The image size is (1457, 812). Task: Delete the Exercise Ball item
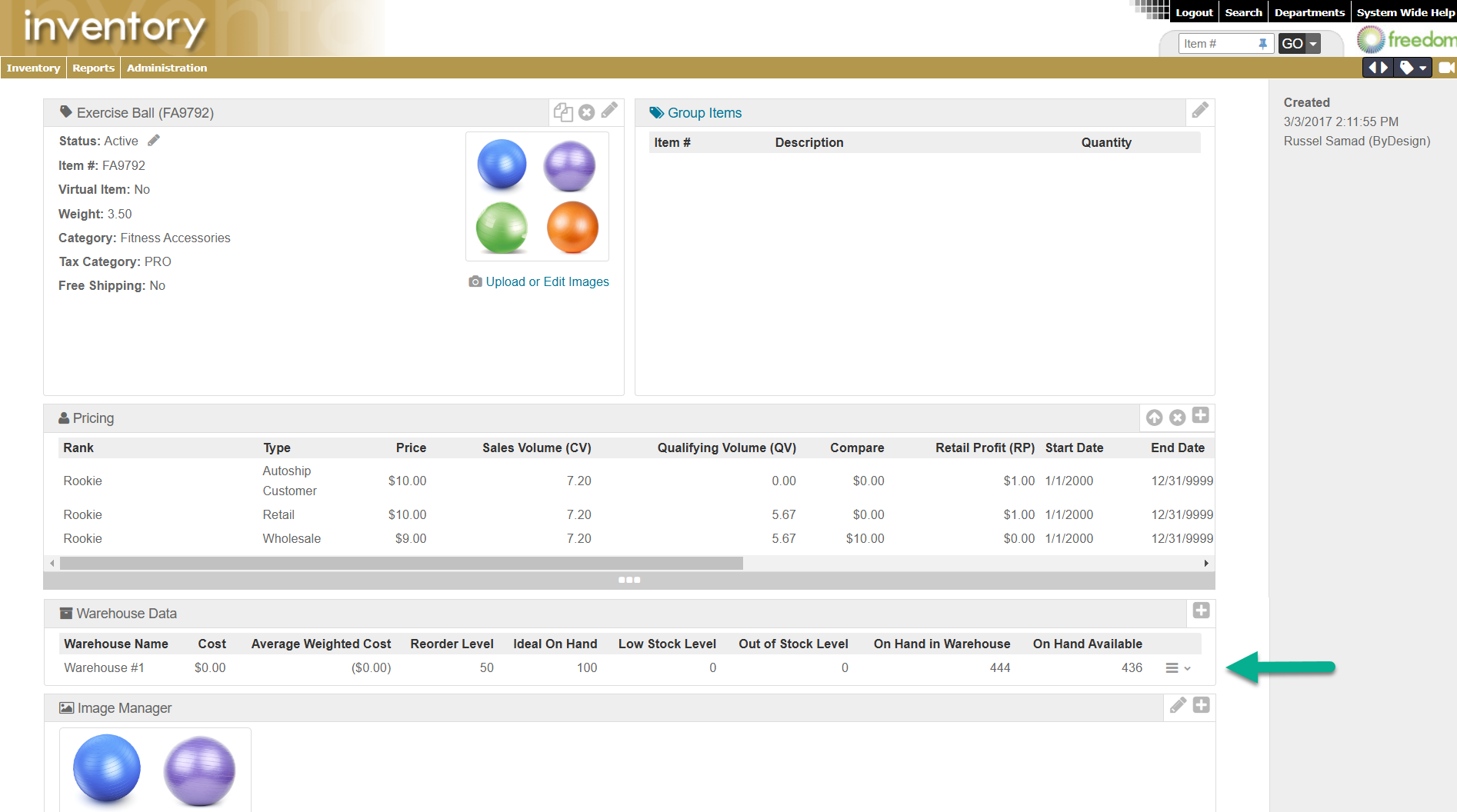[586, 111]
